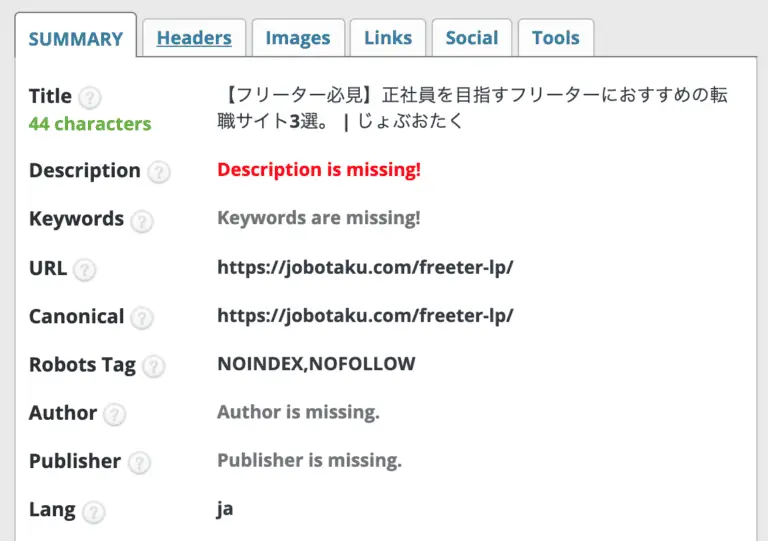Click the Publisher help question mark

139,463
